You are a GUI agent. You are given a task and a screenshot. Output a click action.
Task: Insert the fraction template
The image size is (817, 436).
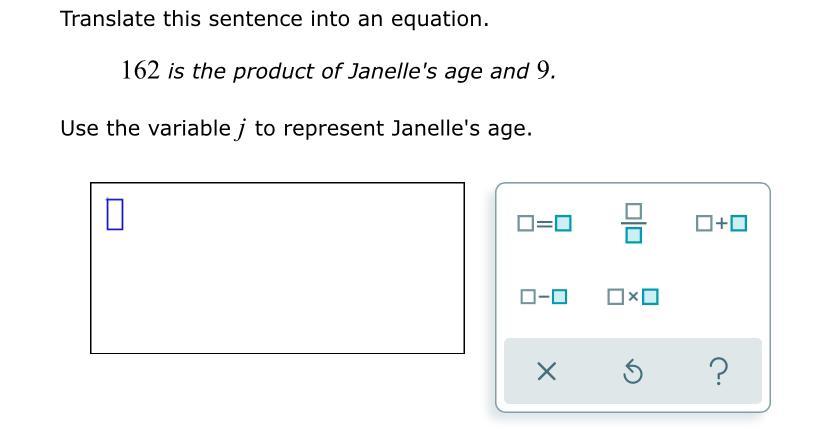633,223
